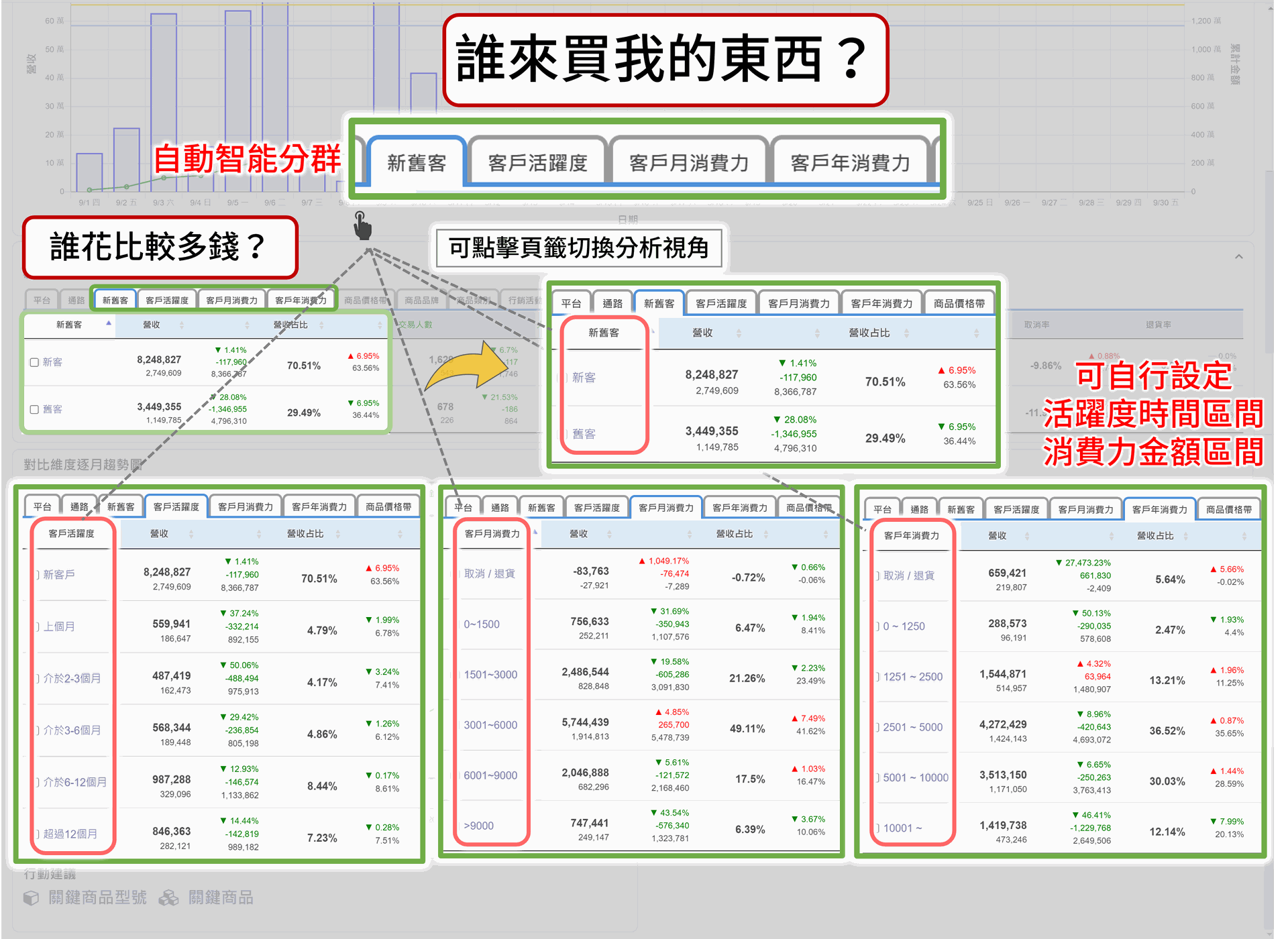Select active 客戶活躍度 tab in bottom-left panel

point(176,506)
